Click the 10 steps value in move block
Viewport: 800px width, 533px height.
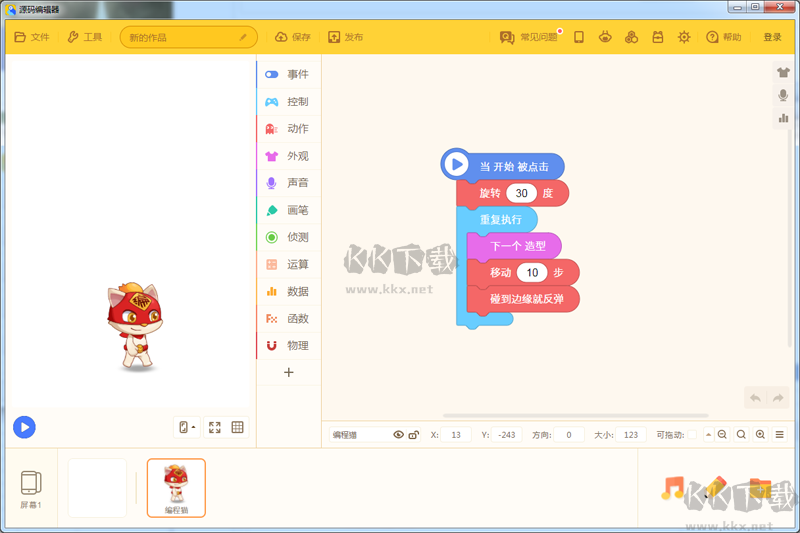532,273
